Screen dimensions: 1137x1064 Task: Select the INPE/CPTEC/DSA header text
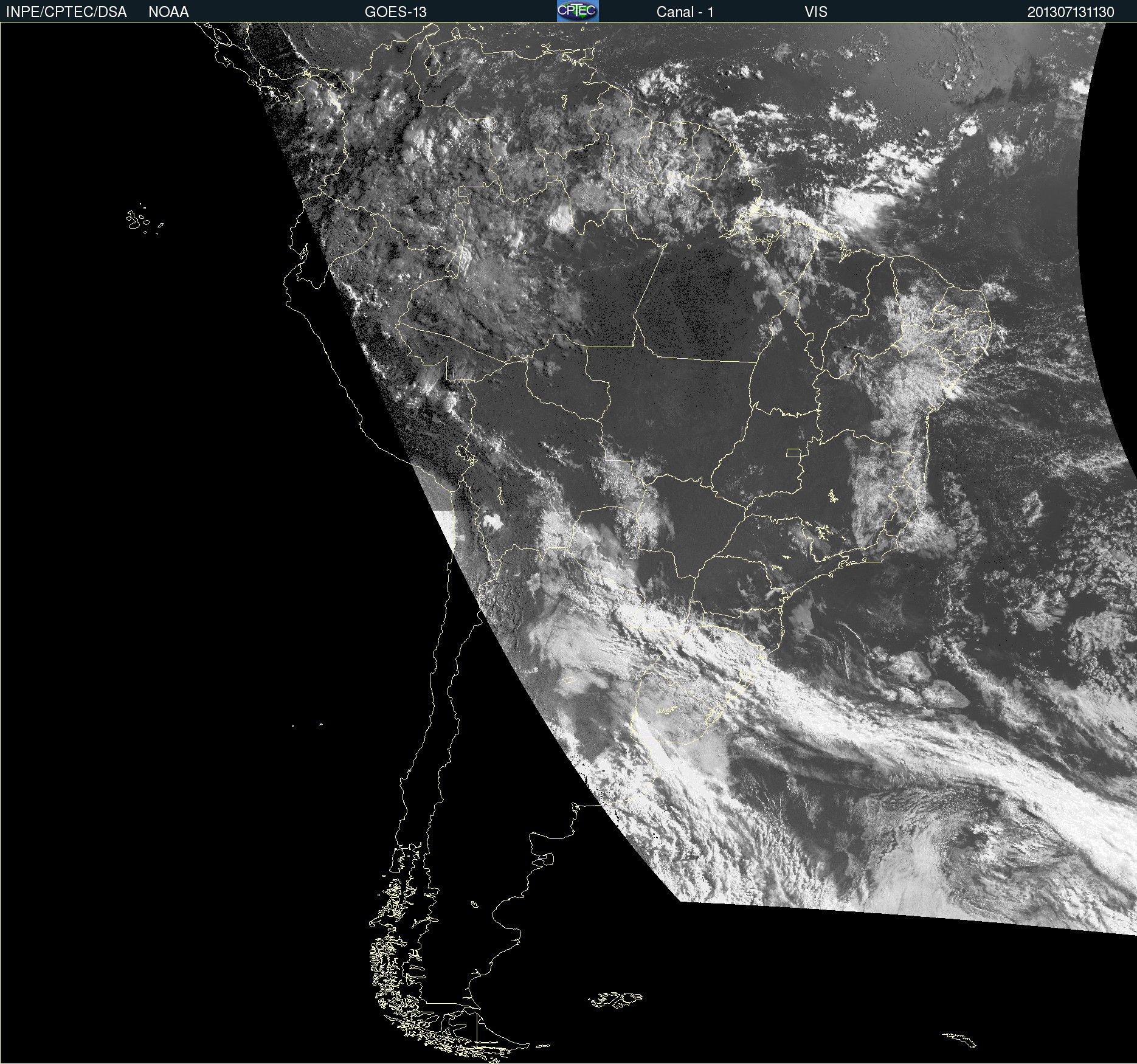[66, 12]
